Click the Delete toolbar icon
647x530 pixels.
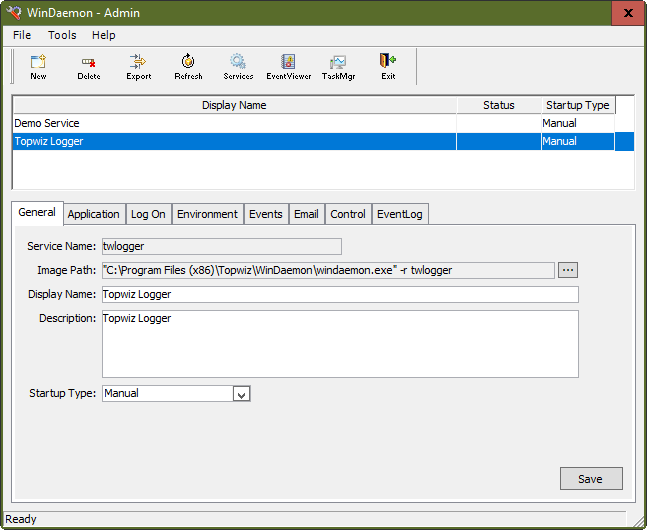point(89,67)
